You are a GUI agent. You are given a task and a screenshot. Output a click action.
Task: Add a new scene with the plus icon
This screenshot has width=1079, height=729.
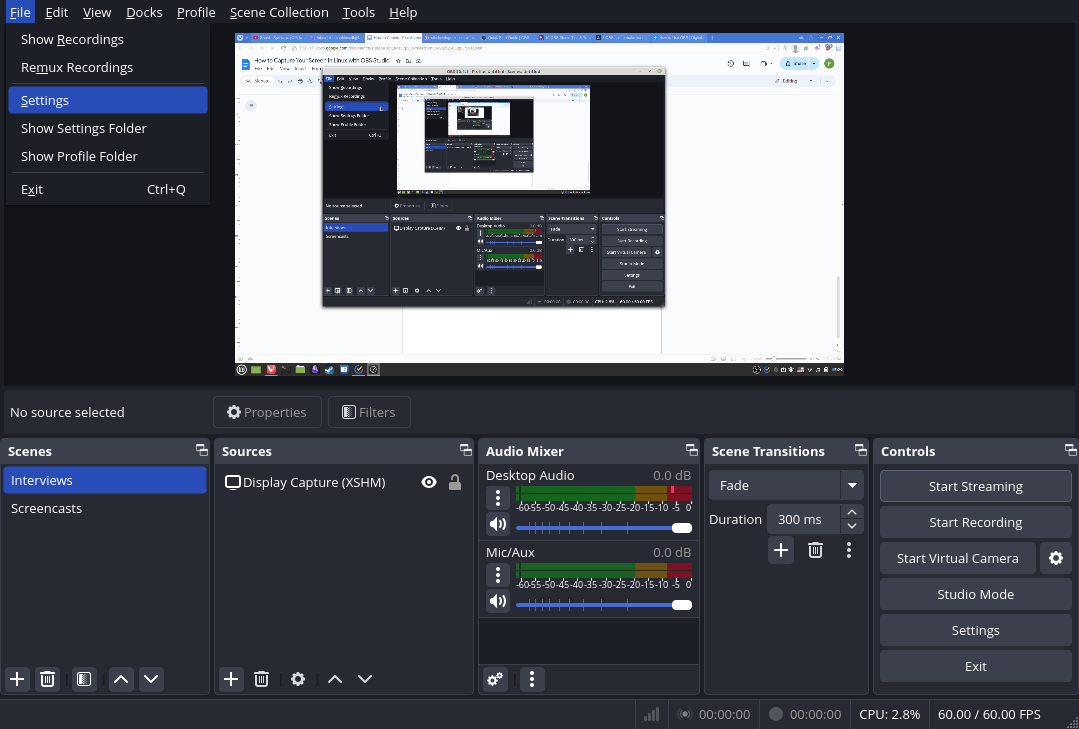tap(16, 679)
